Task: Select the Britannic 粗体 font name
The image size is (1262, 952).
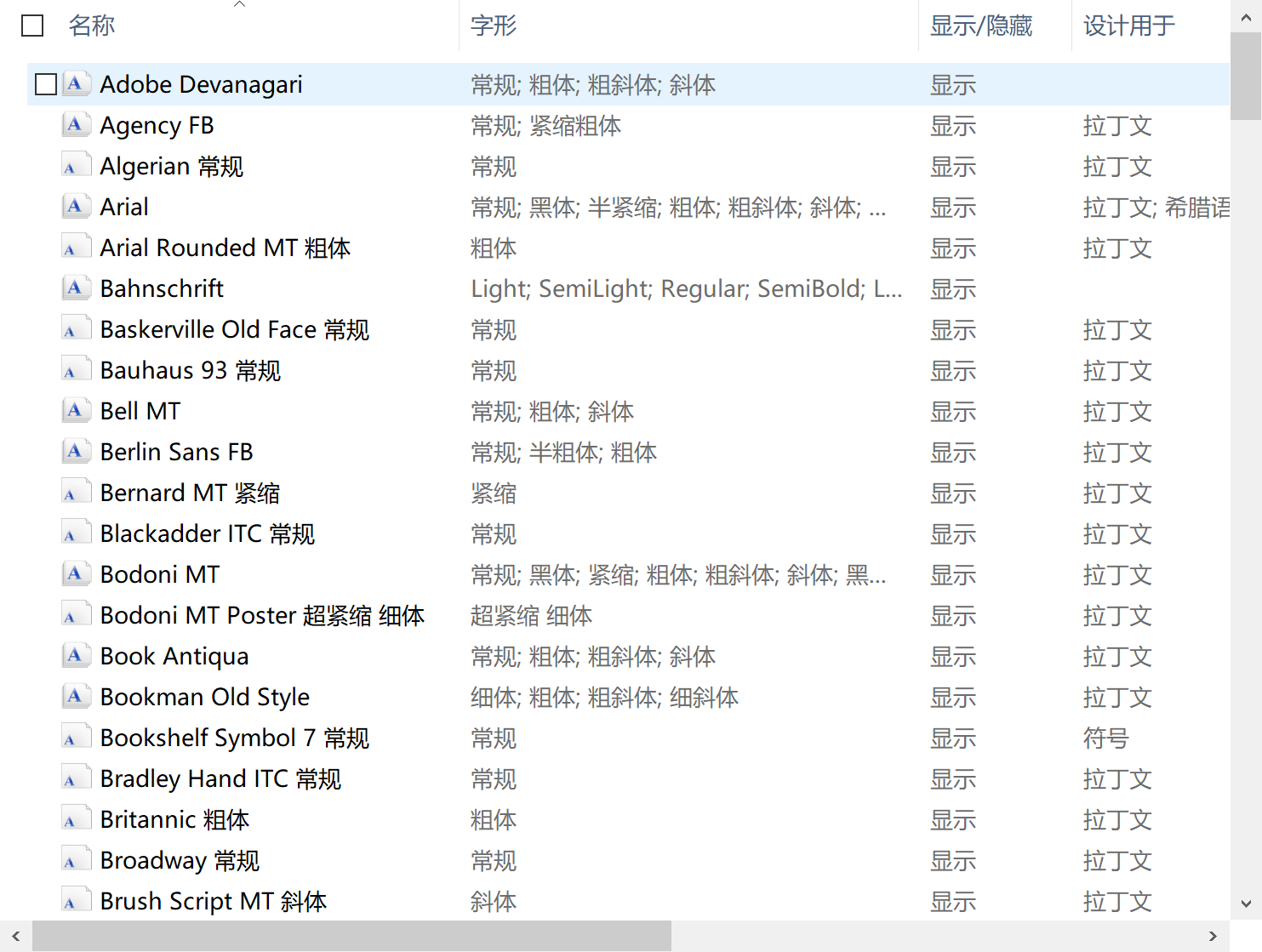Action: 175,819
